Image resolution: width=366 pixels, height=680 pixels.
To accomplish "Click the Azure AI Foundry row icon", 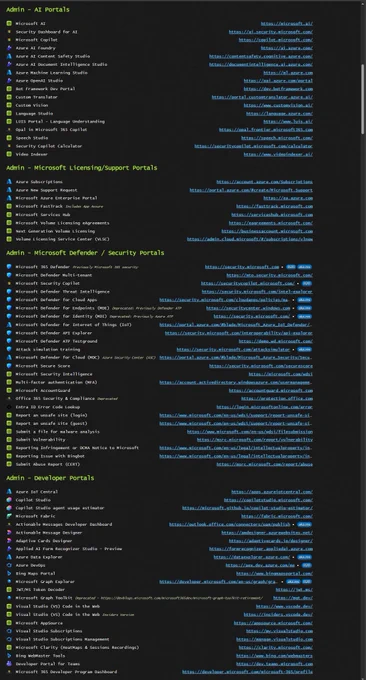I will (x=9, y=48).
